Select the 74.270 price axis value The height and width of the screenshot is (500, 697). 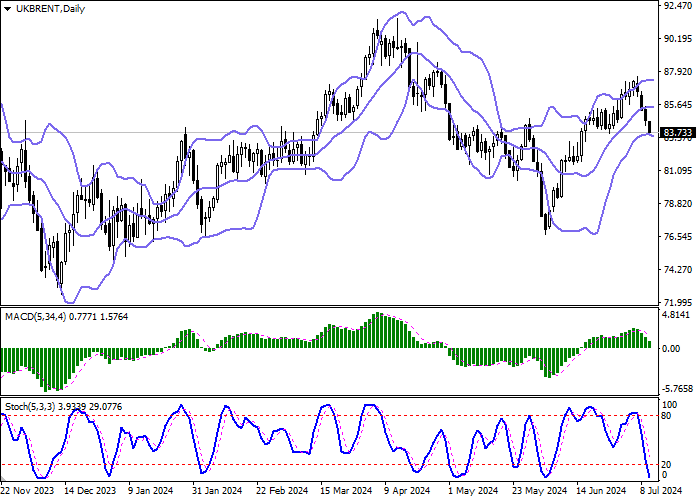pyautogui.click(x=677, y=269)
